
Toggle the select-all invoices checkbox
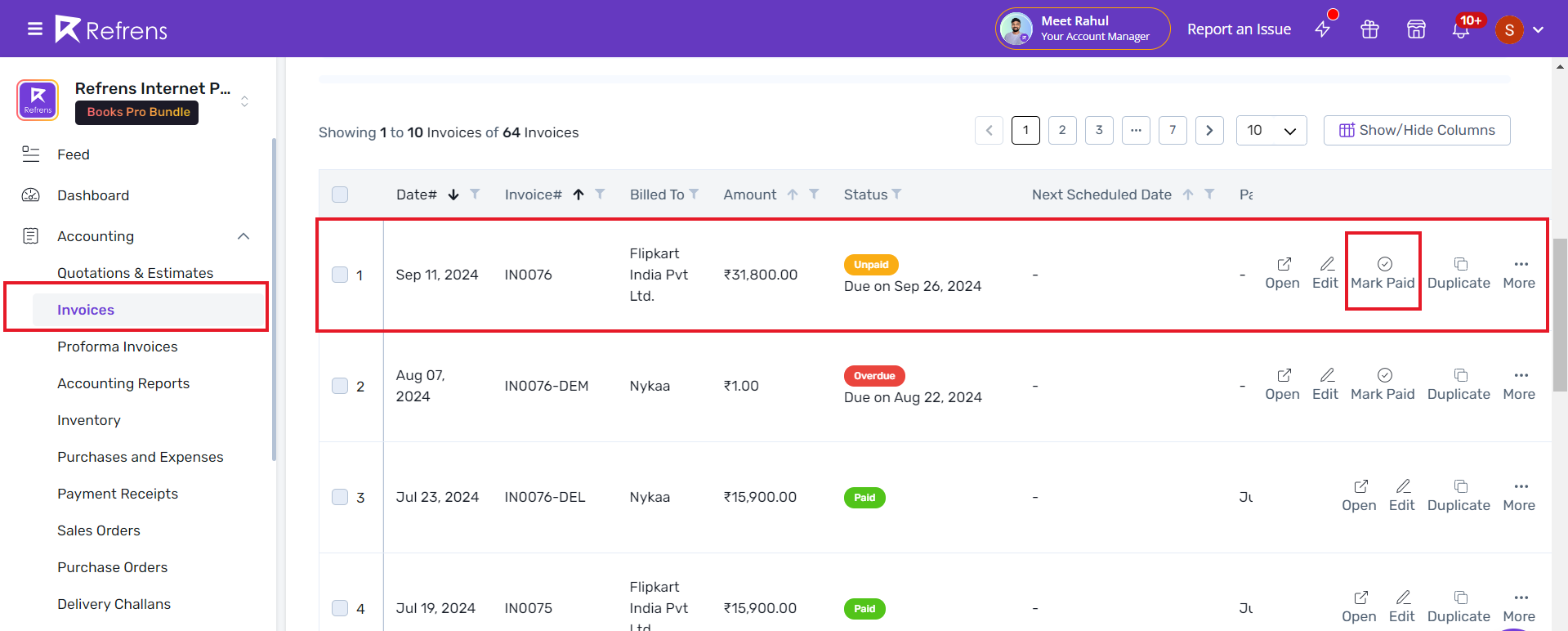pos(340,195)
